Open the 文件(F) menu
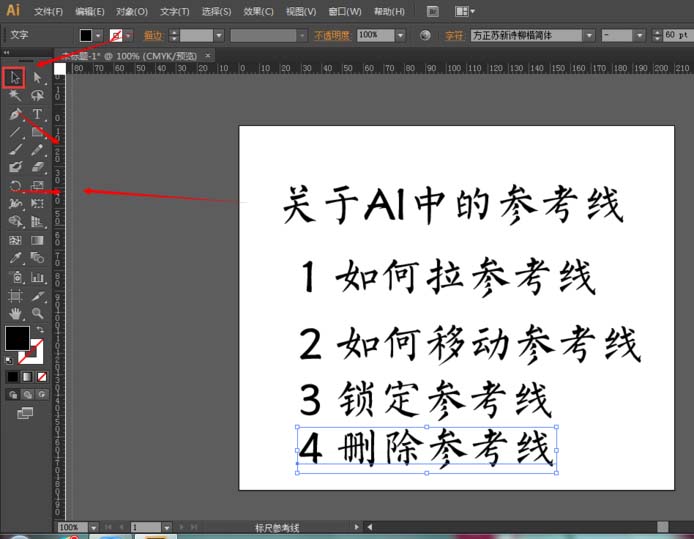The width and height of the screenshot is (694, 539). [47, 11]
